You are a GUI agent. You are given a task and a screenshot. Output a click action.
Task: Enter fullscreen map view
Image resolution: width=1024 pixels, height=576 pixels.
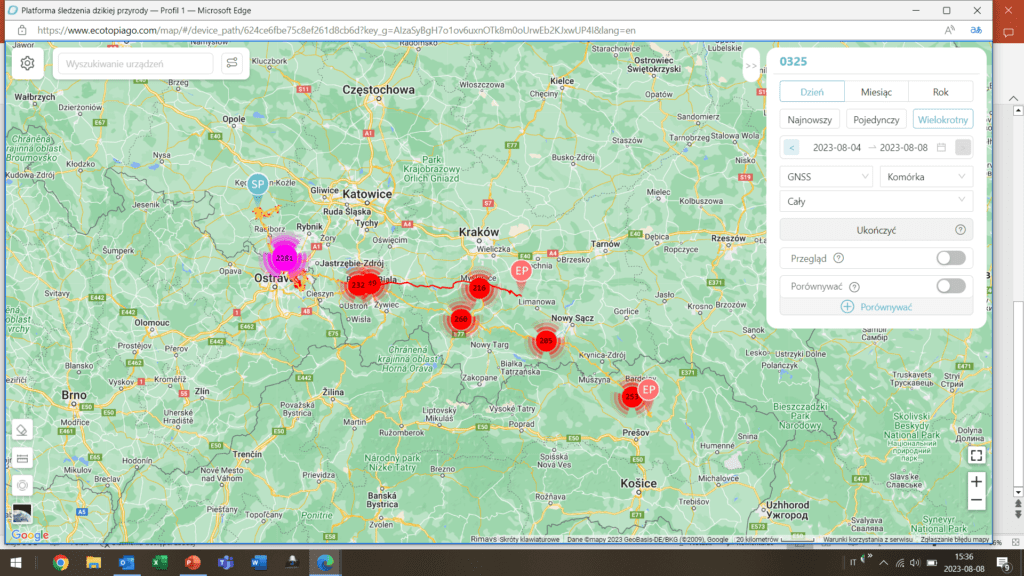pyautogui.click(x=976, y=456)
